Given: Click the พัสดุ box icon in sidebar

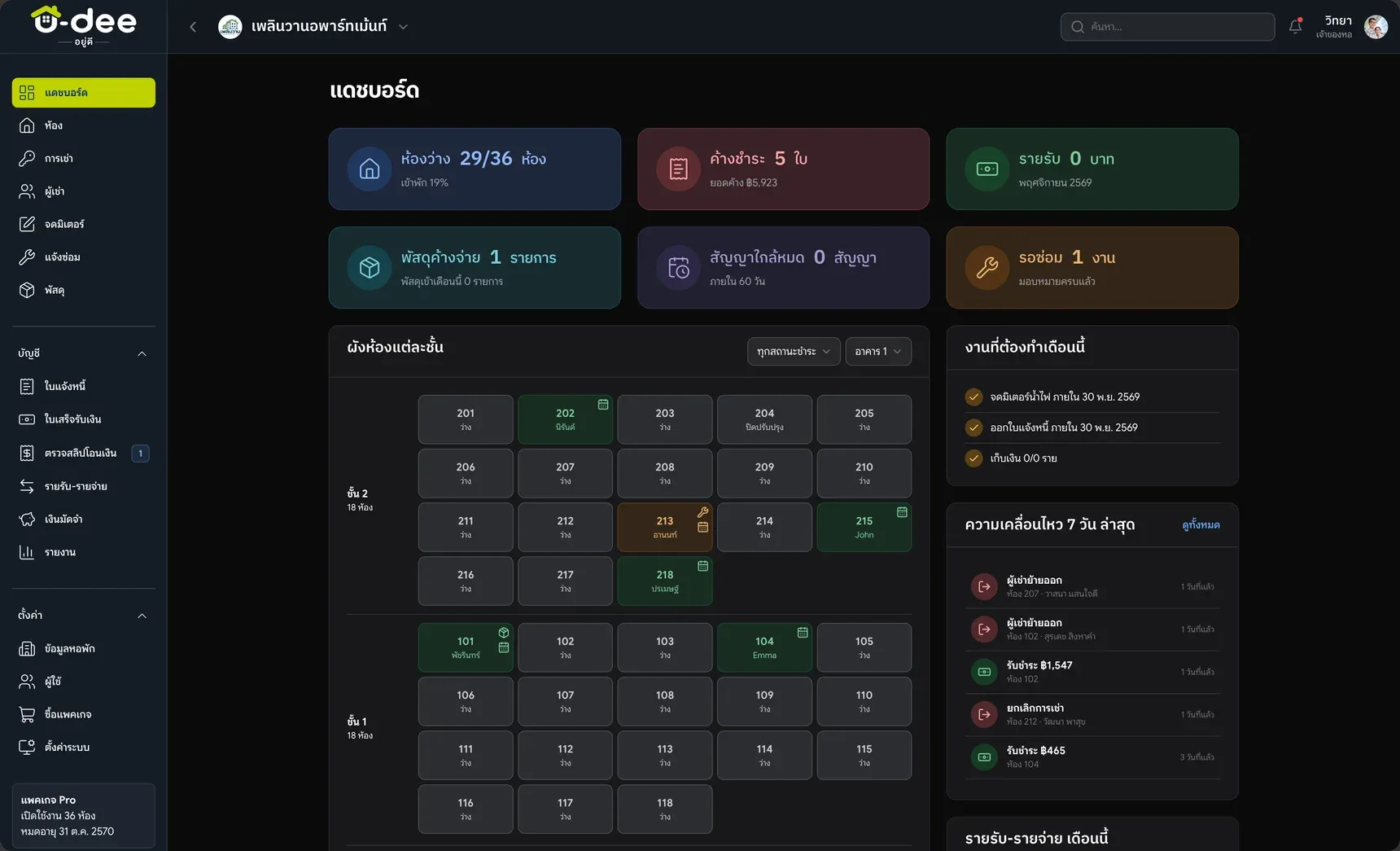Looking at the screenshot, I should point(27,290).
